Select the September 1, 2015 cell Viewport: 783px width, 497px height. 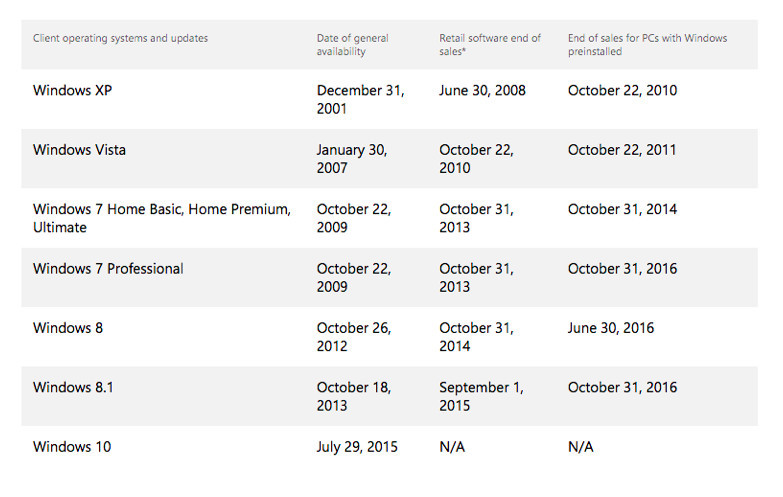coord(481,396)
